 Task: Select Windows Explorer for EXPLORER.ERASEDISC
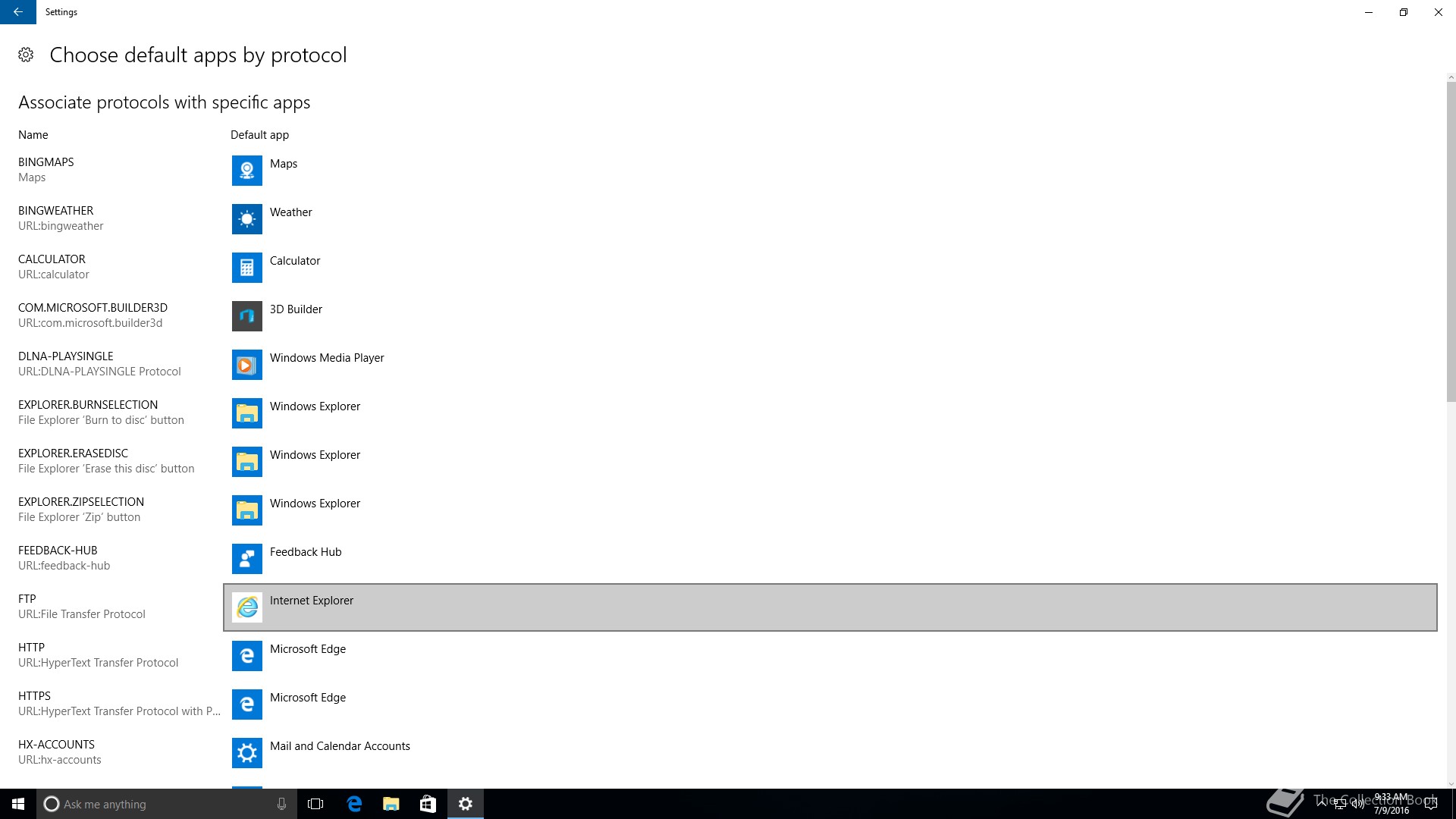click(x=315, y=455)
